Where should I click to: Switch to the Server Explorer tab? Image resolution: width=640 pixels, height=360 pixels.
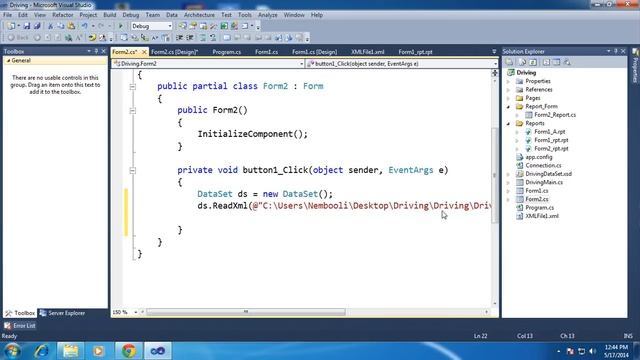click(x=62, y=313)
